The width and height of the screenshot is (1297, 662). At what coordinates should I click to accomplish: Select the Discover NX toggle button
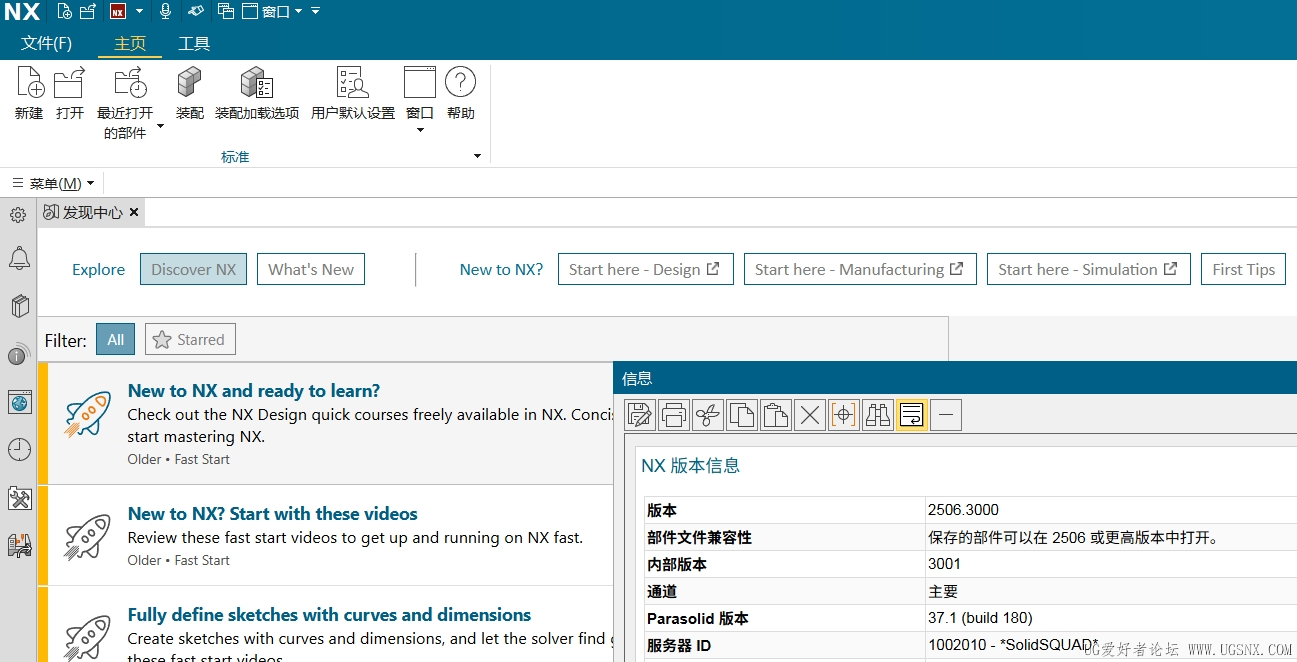click(x=193, y=269)
